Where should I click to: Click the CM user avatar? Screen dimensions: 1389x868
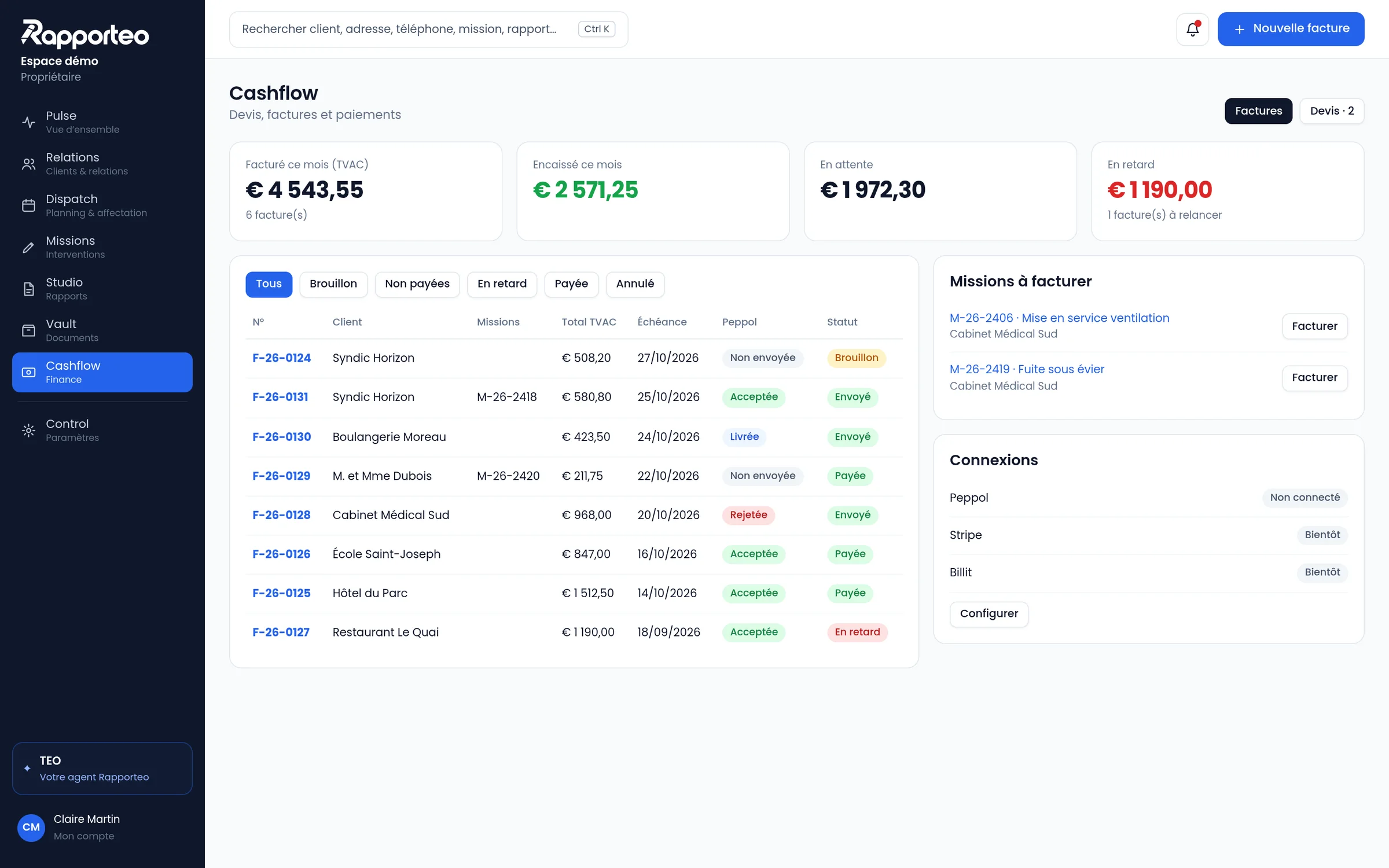(x=31, y=827)
